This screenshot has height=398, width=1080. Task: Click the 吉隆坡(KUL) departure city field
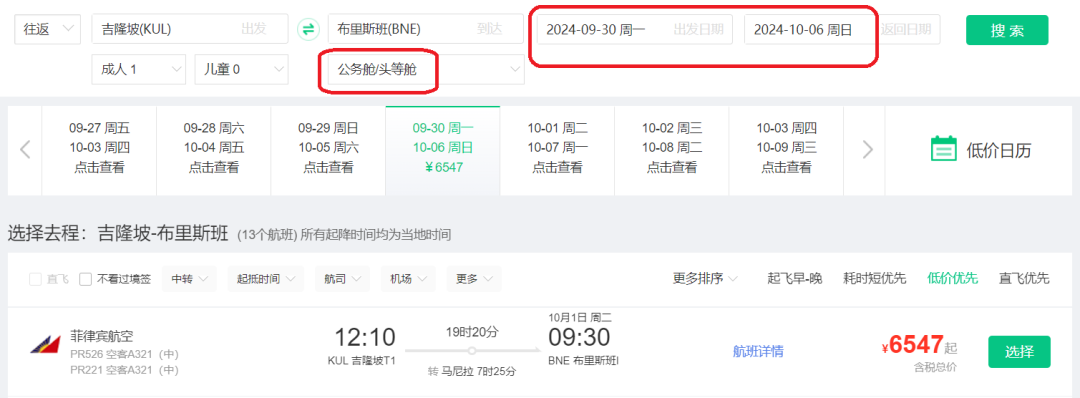tap(189, 29)
